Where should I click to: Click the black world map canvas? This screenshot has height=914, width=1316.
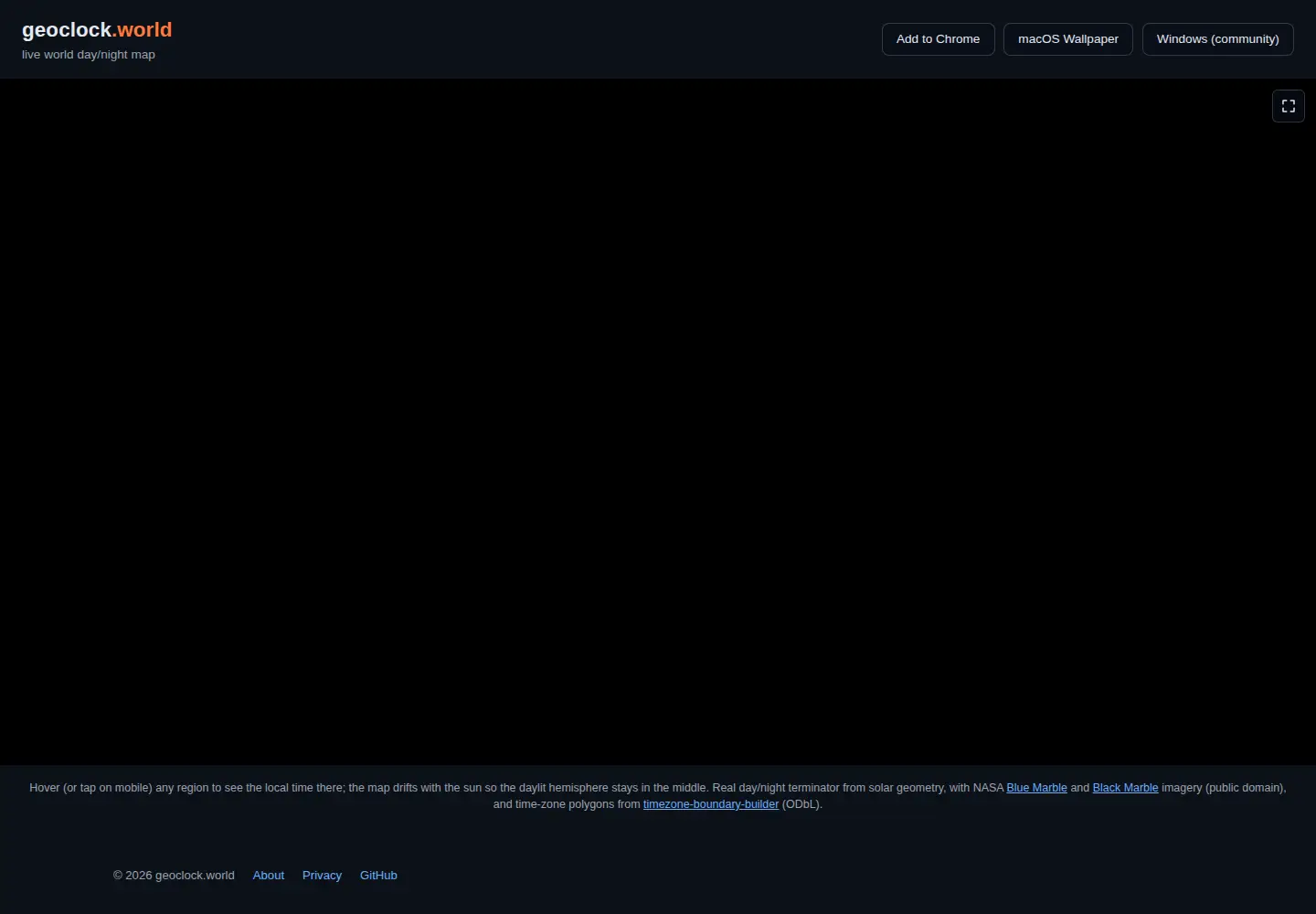(658, 421)
